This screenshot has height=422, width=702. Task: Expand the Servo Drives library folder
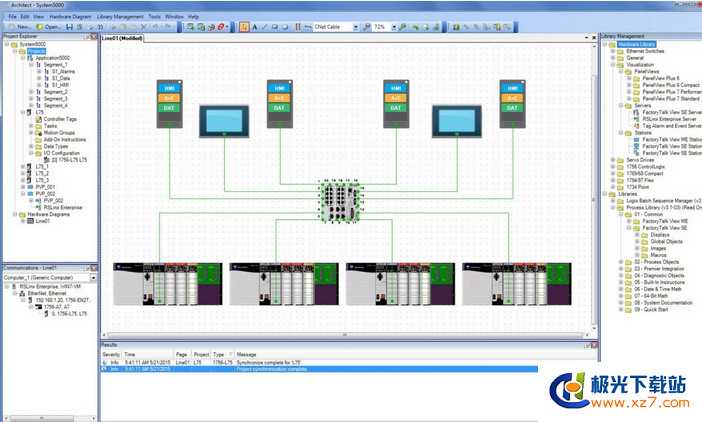pyautogui.click(x=613, y=160)
